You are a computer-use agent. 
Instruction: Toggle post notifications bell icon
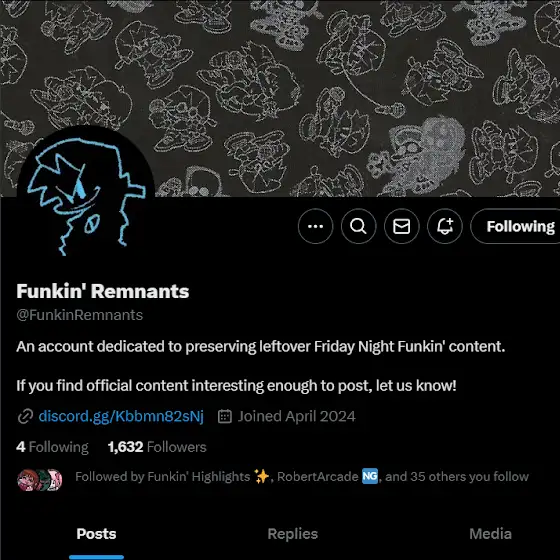point(445,226)
